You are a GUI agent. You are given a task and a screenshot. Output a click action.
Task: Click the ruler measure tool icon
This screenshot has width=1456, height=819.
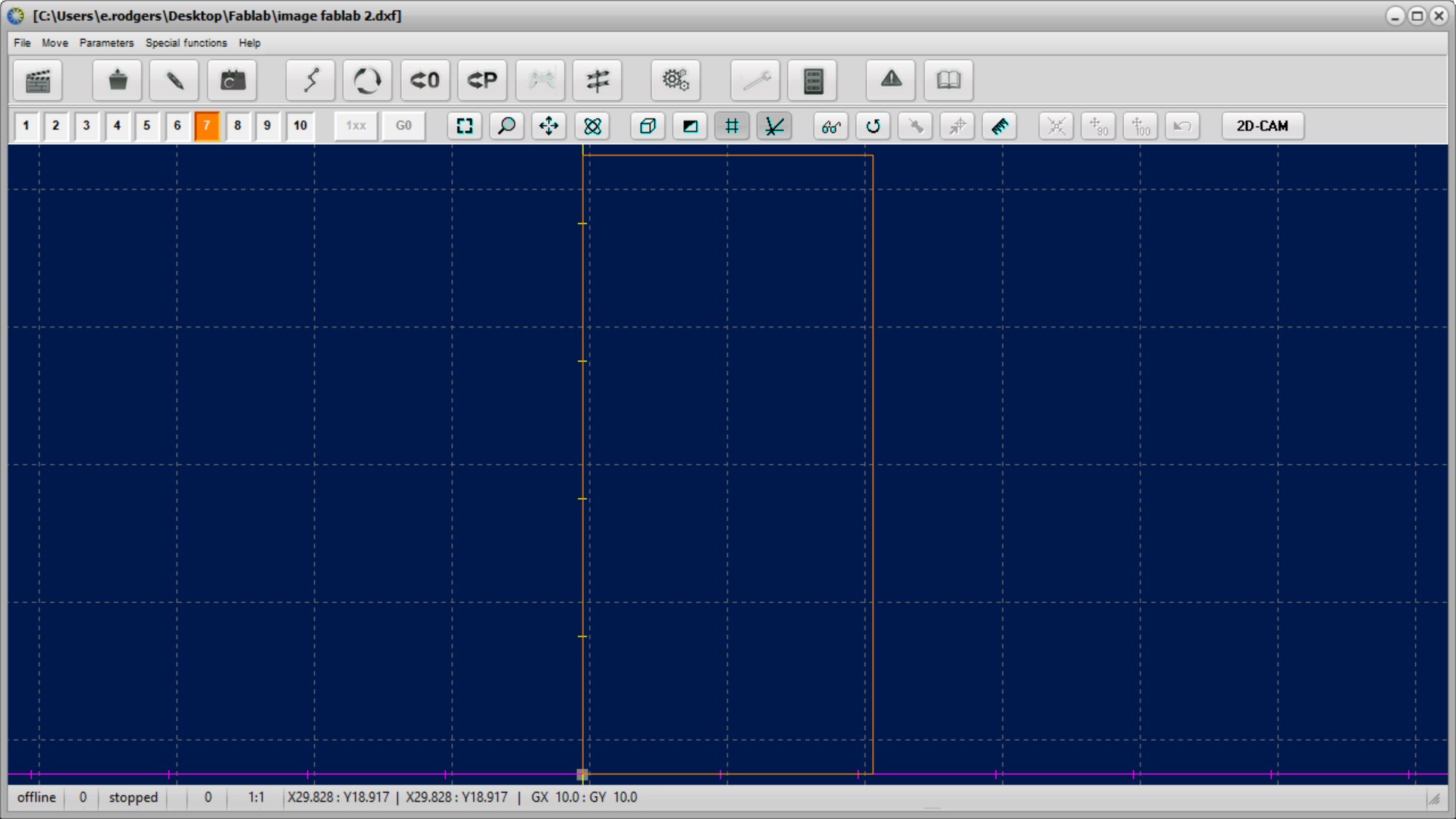(999, 126)
